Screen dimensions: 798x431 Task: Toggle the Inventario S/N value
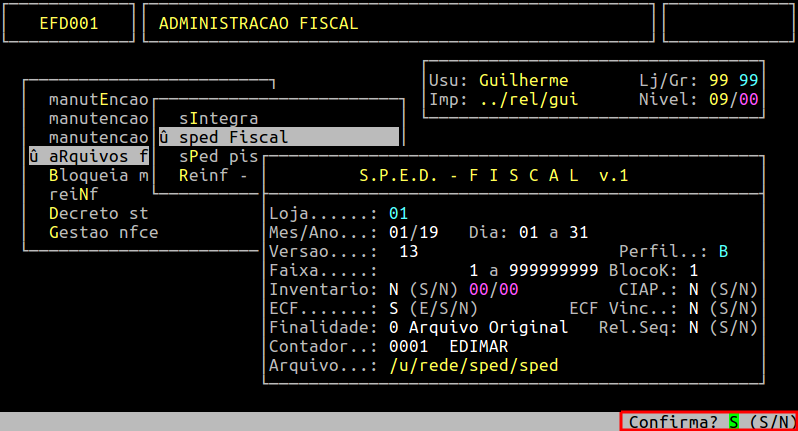393,290
